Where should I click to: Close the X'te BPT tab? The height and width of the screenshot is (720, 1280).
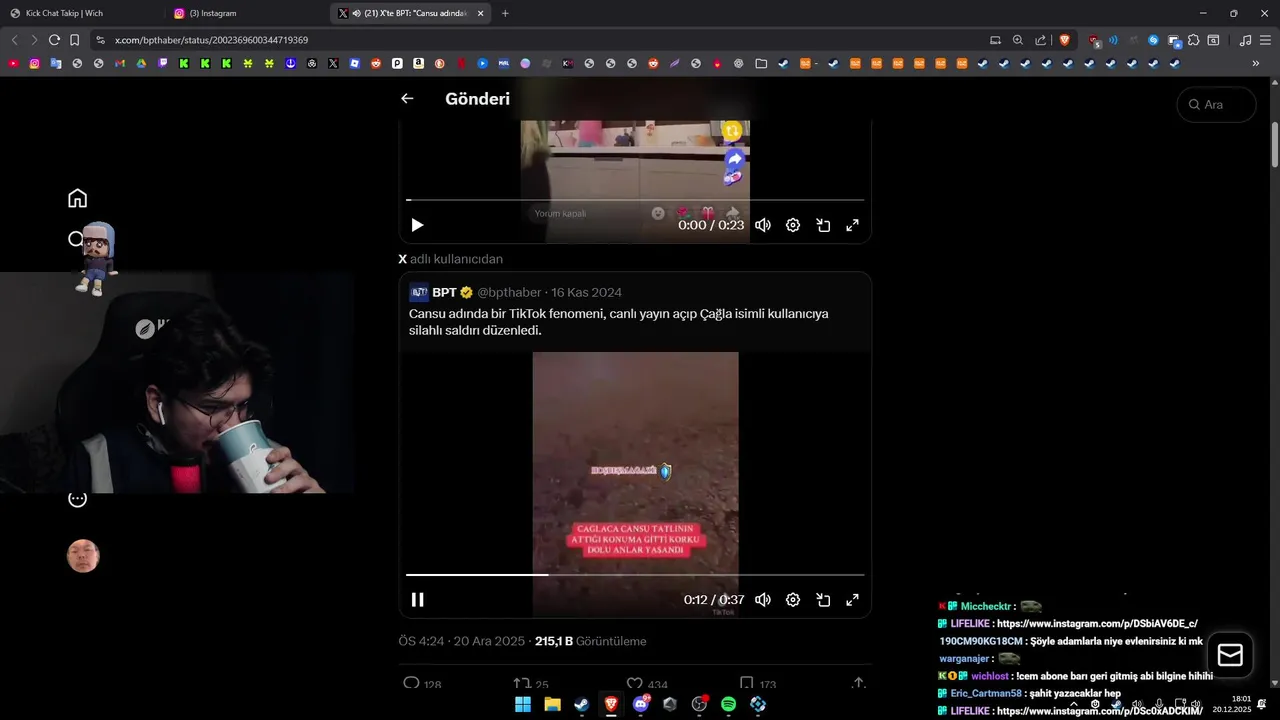point(480,13)
